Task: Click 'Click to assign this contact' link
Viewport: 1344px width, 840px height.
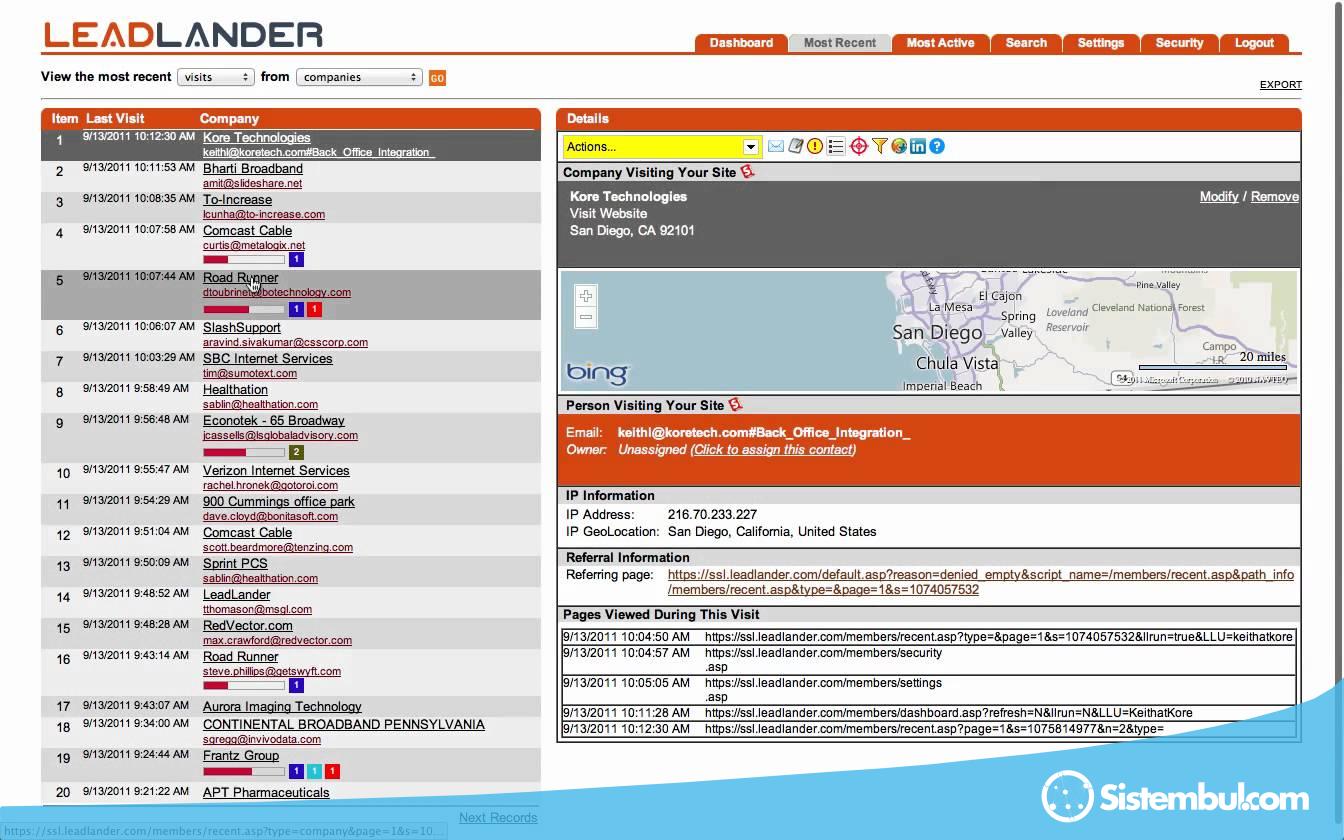Action: pyautogui.click(x=773, y=450)
